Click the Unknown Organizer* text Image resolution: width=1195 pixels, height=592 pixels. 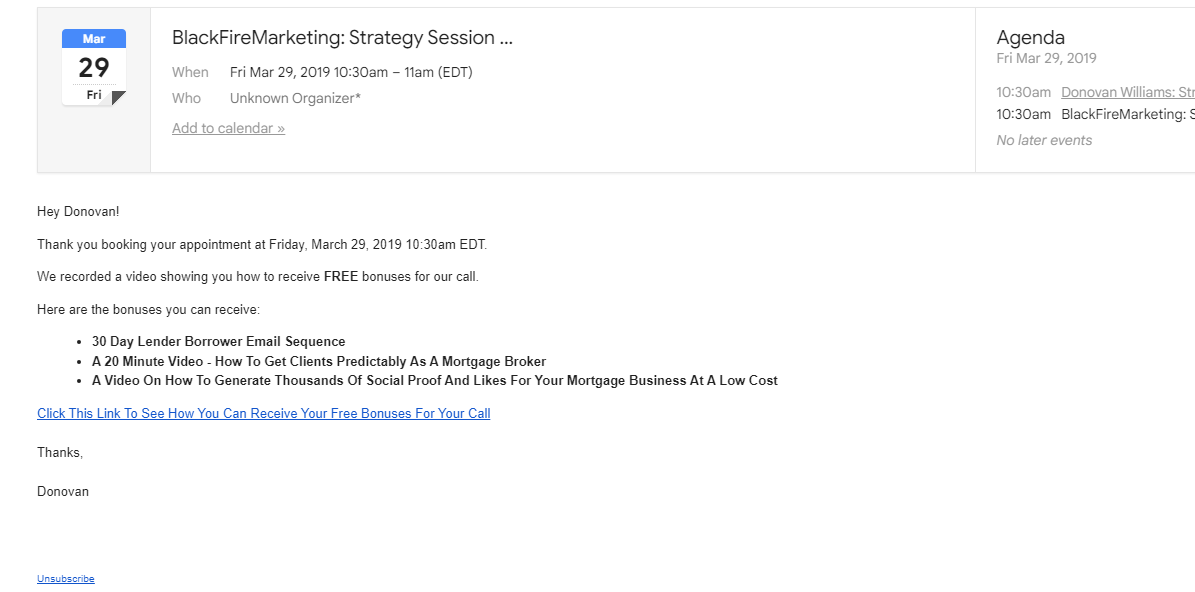point(295,98)
